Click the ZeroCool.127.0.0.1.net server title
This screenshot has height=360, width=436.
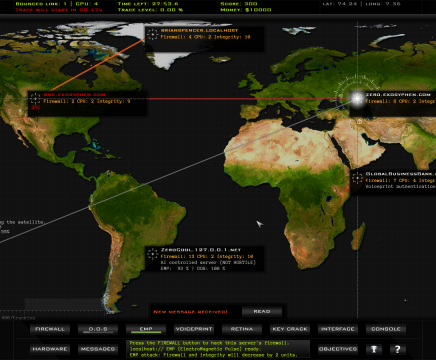201,250
